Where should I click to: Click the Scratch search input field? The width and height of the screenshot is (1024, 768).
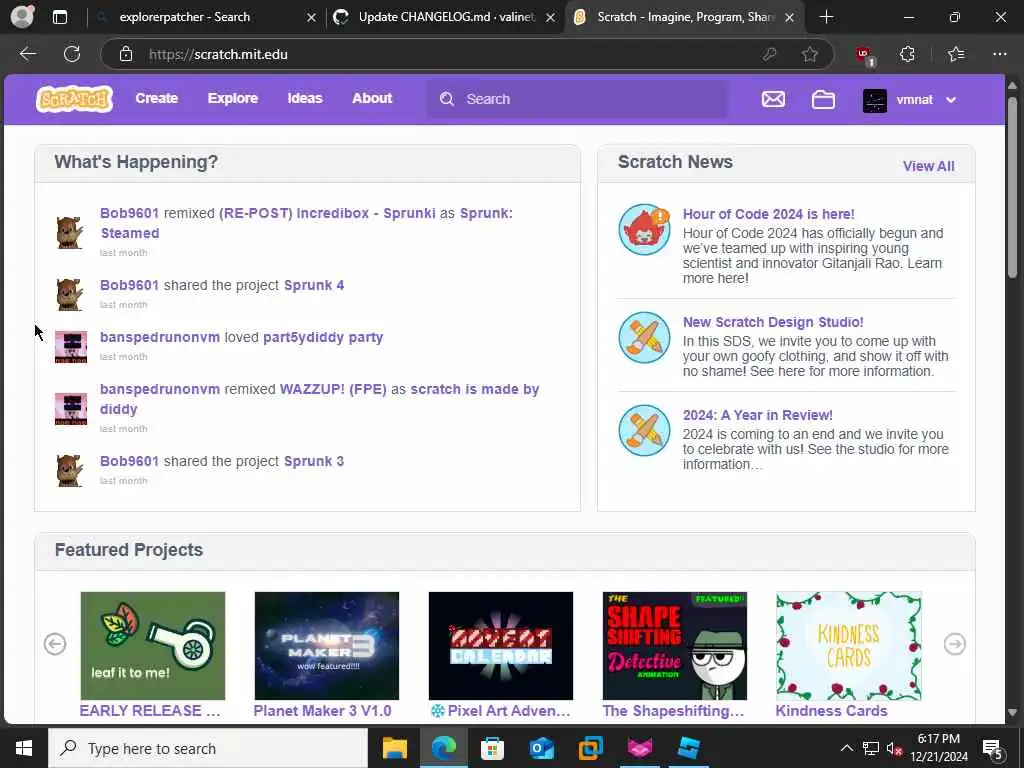pyautogui.click(x=577, y=99)
